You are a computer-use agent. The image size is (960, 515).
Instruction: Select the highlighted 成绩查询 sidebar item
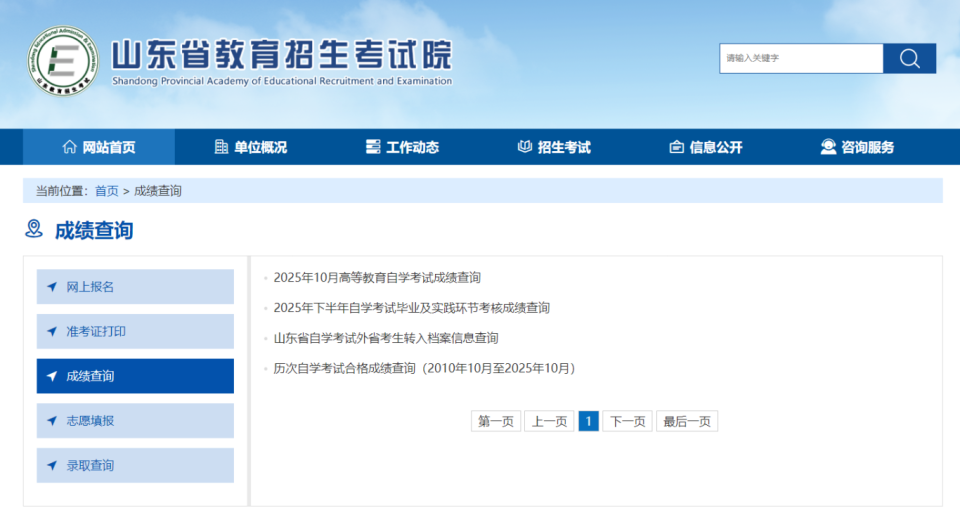tap(135, 376)
